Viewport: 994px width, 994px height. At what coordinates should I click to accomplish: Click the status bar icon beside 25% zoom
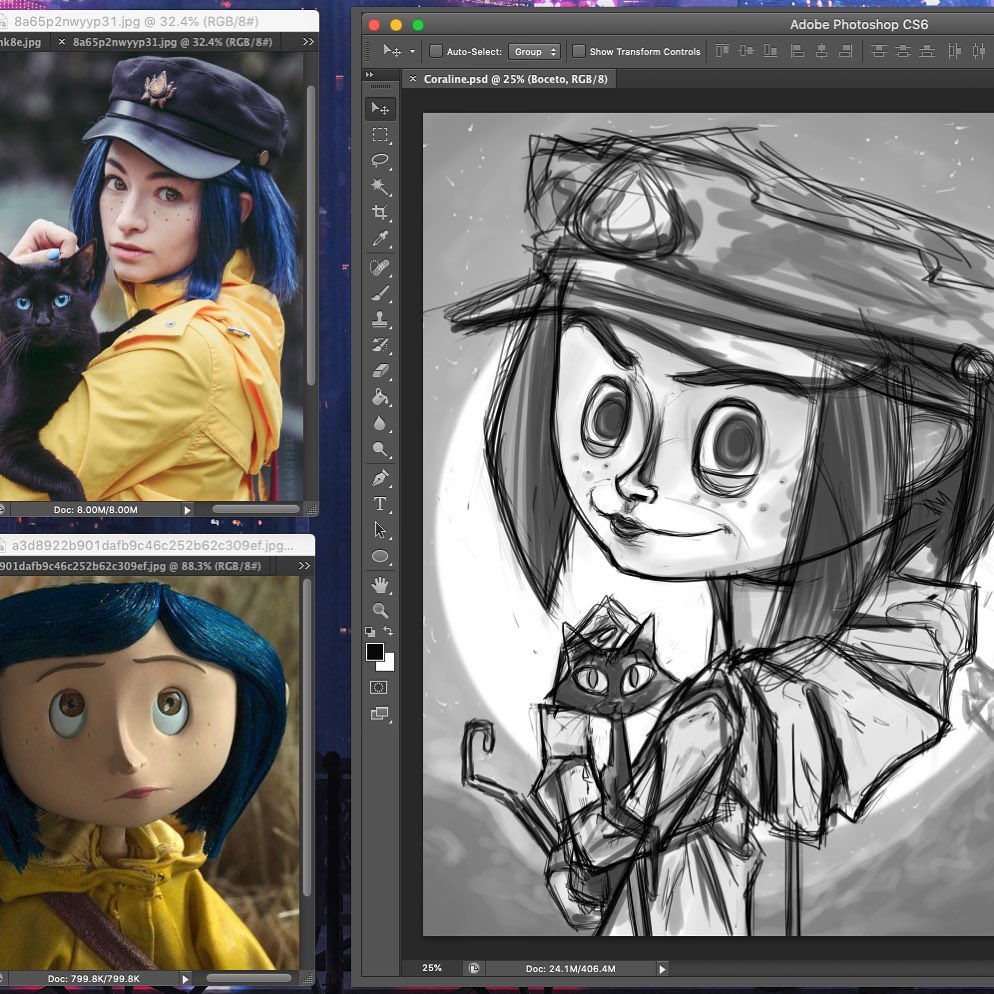(474, 968)
